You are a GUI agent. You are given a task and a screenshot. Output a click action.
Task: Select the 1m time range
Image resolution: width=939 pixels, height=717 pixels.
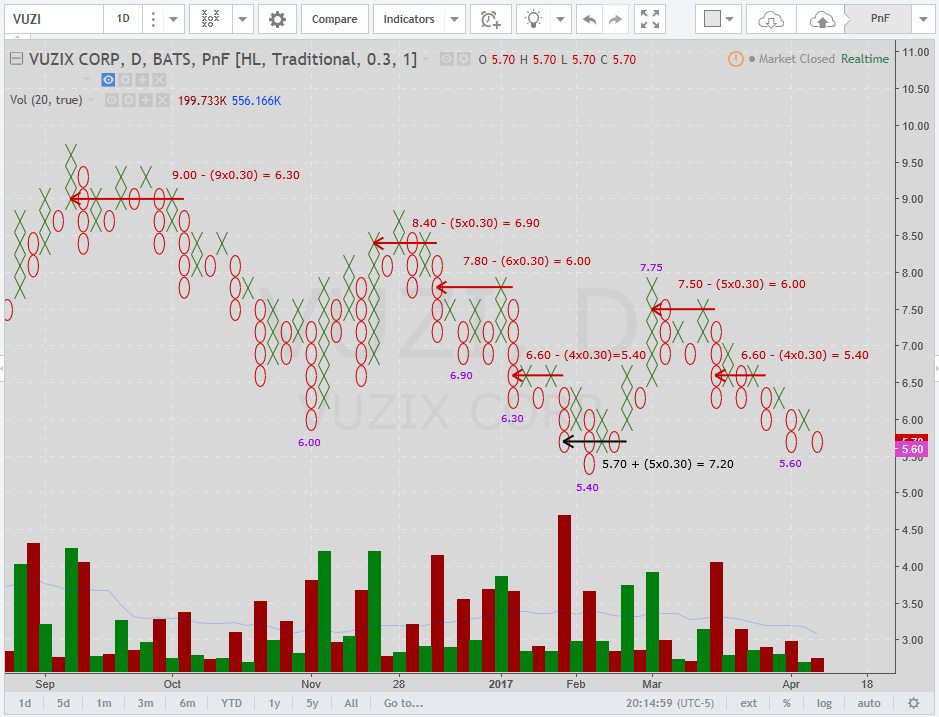coord(104,703)
